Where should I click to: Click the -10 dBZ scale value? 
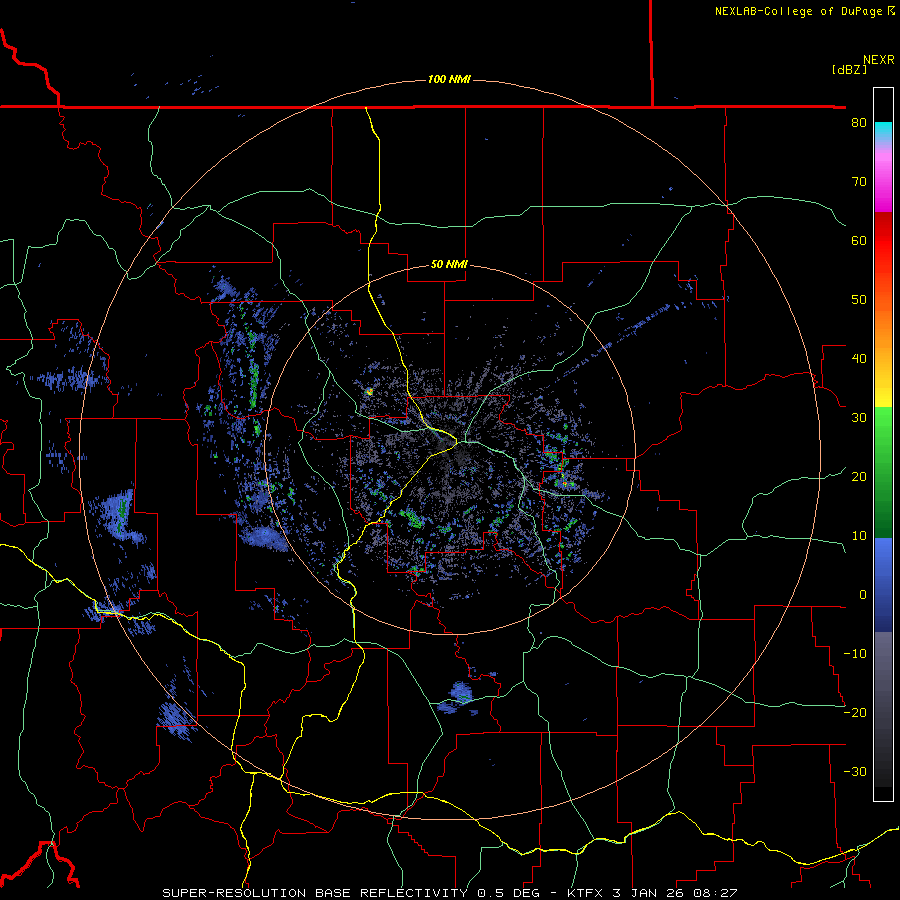[x=855, y=654]
